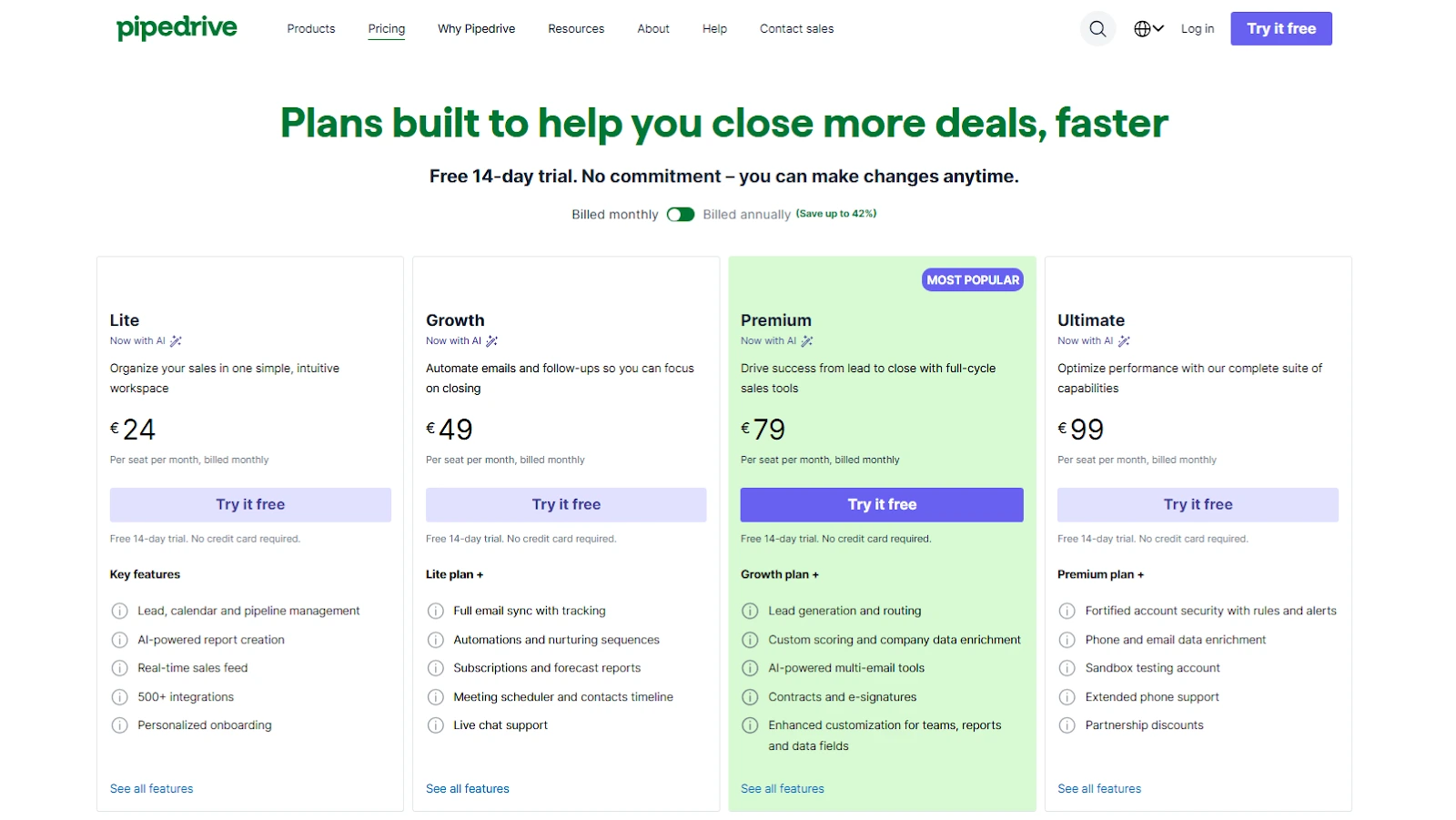Click the Billed monthly label
The image size is (1456, 820).
[x=614, y=215]
